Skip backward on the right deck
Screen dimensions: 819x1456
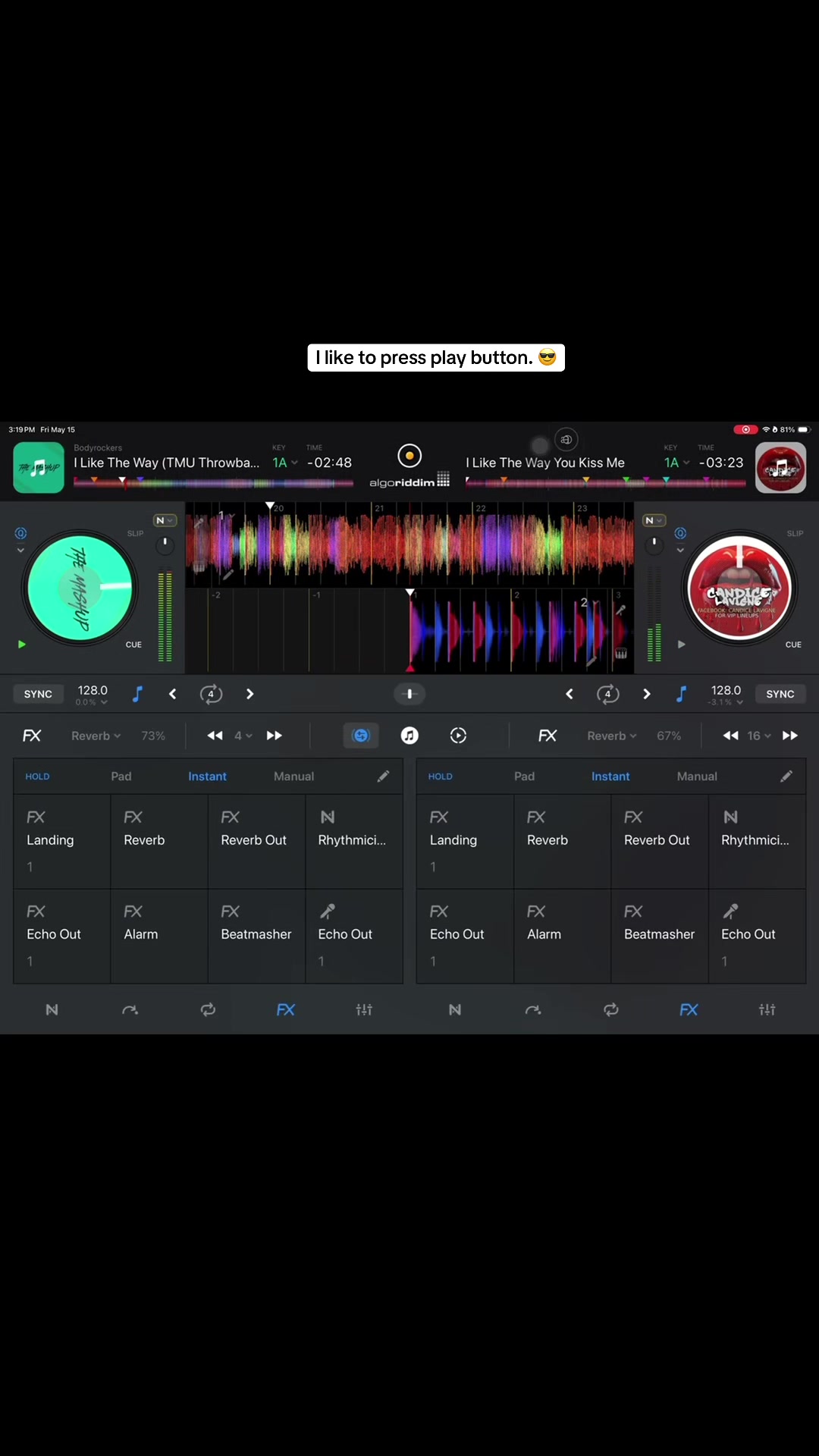(730, 736)
